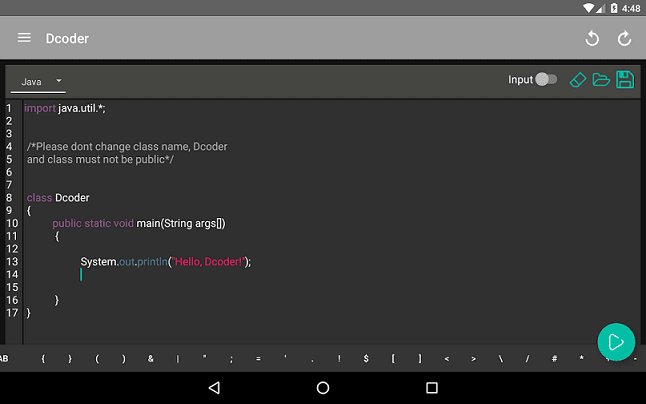Save code with the floppy disk icon
The width and height of the screenshot is (646, 404).
pos(625,80)
